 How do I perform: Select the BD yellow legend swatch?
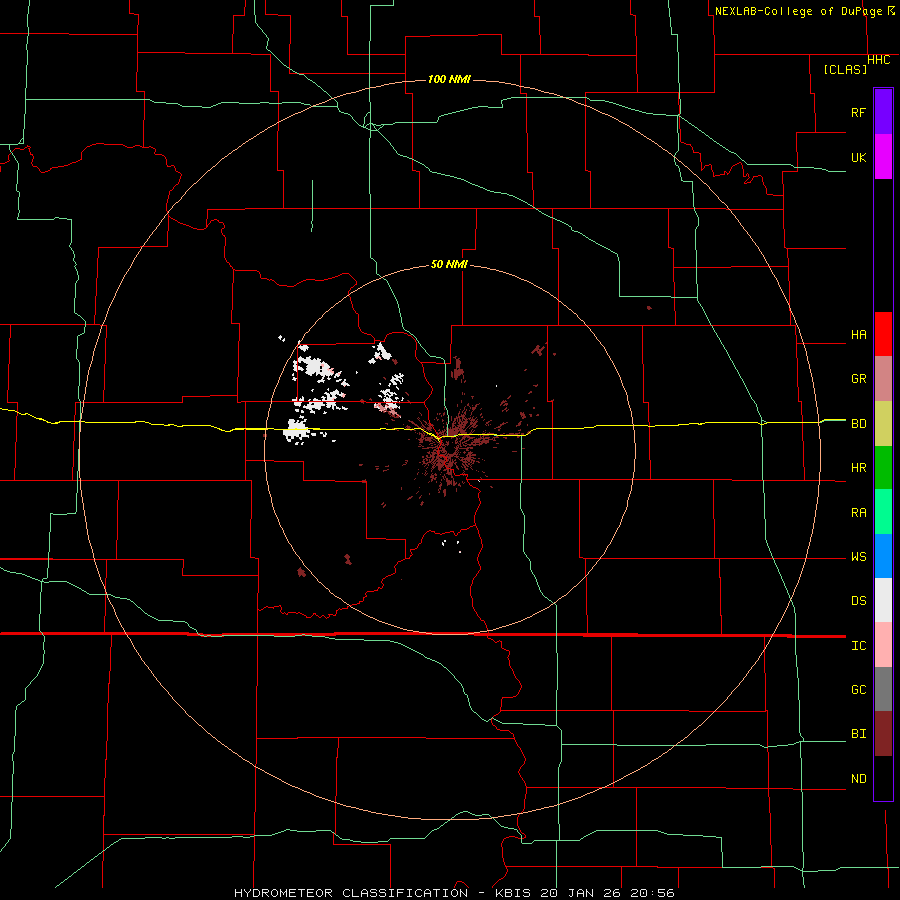tap(883, 424)
